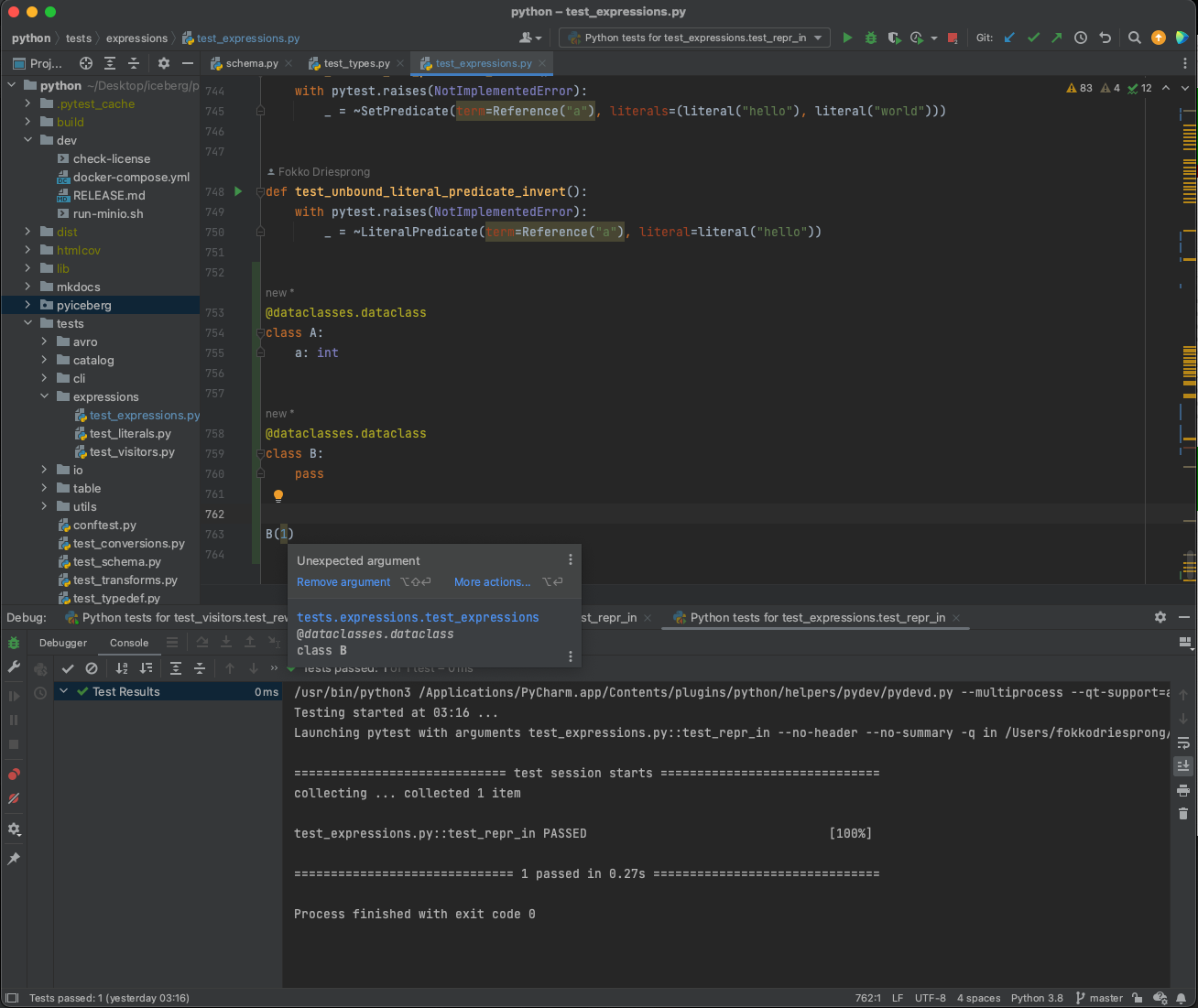Collapse all in the Project panel toolbar

134,63
